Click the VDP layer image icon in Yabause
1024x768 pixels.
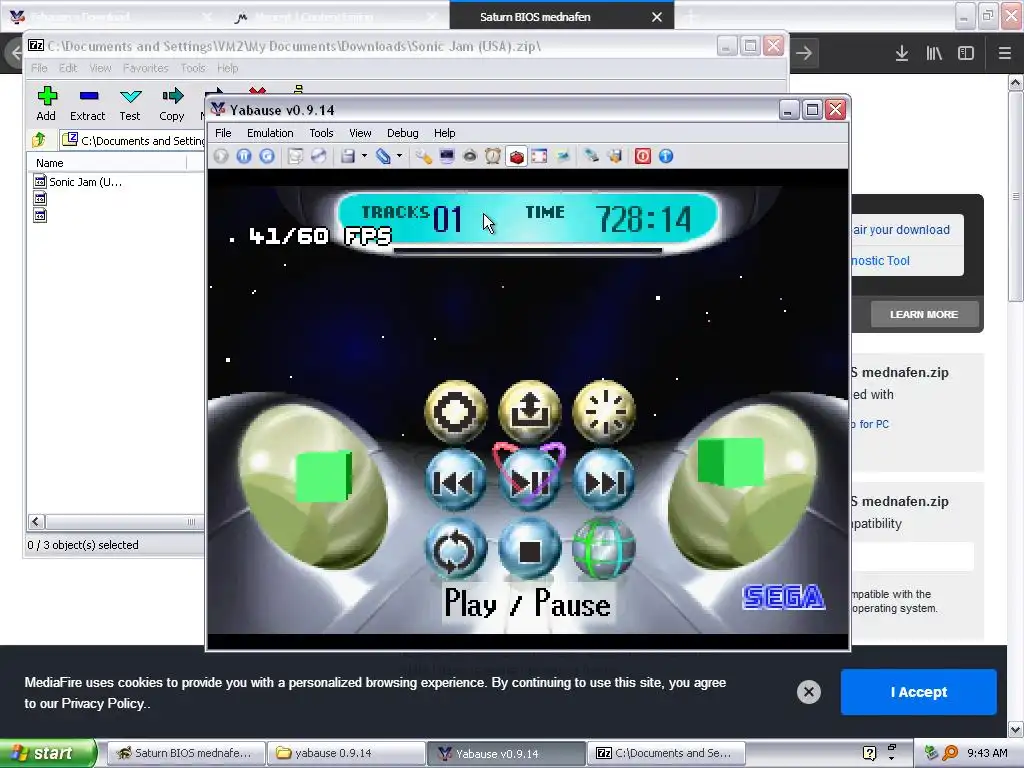[x=562, y=156]
